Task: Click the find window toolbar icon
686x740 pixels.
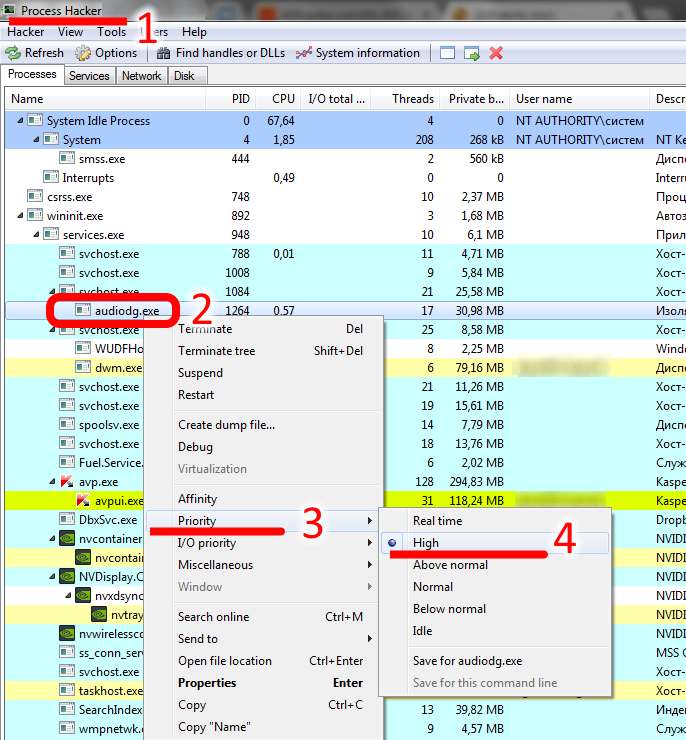Action: tap(447, 53)
